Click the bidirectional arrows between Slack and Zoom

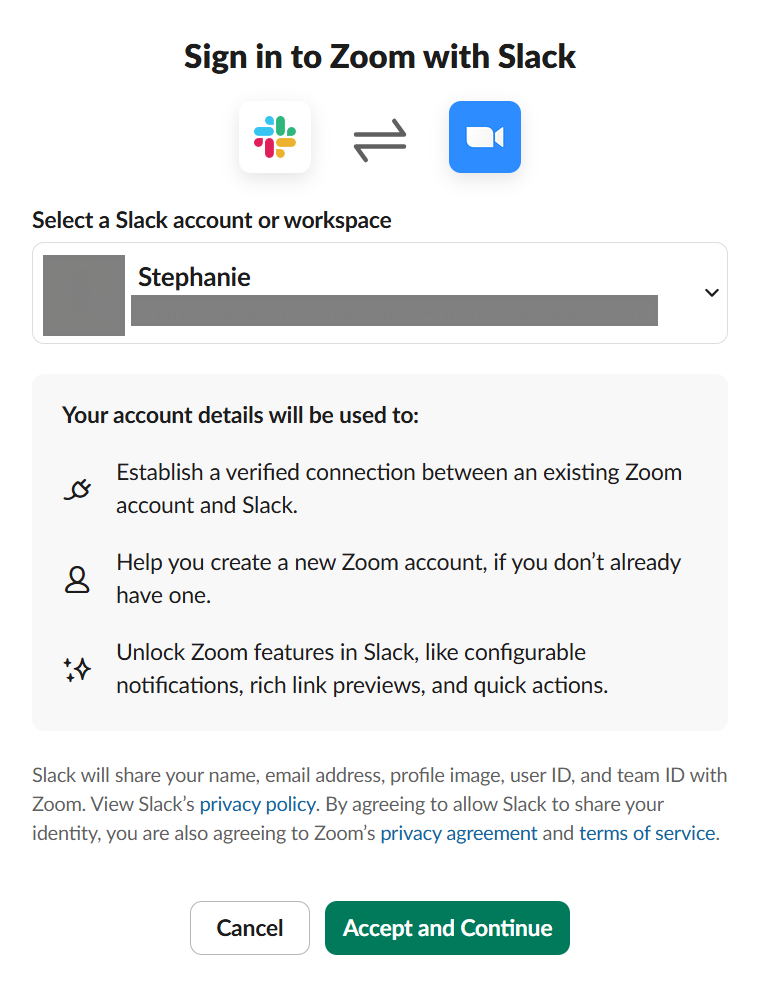click(x=379, y=137)
